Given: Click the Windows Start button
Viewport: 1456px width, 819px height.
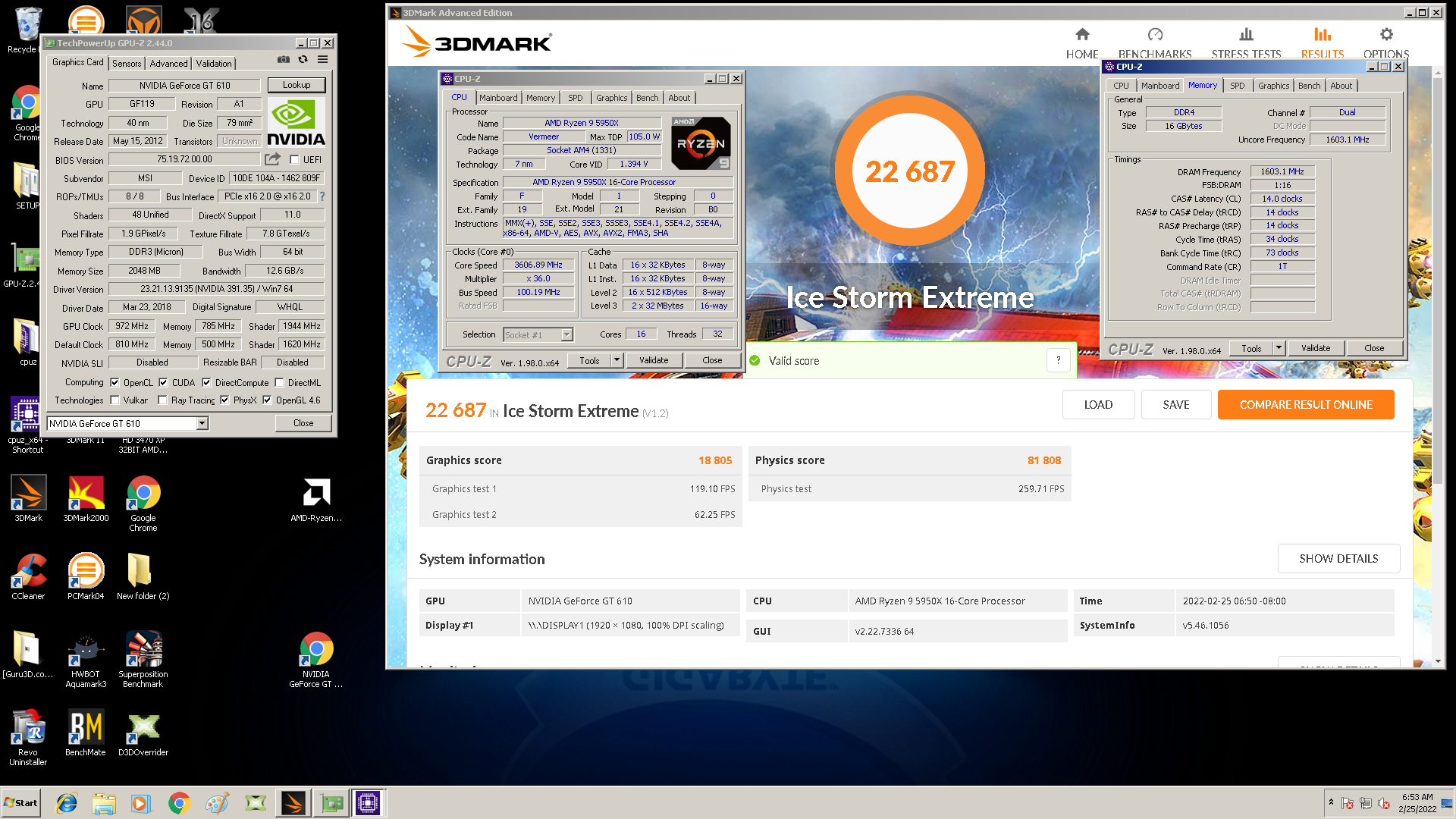Looking at the screenshot, I should [21, 803].
